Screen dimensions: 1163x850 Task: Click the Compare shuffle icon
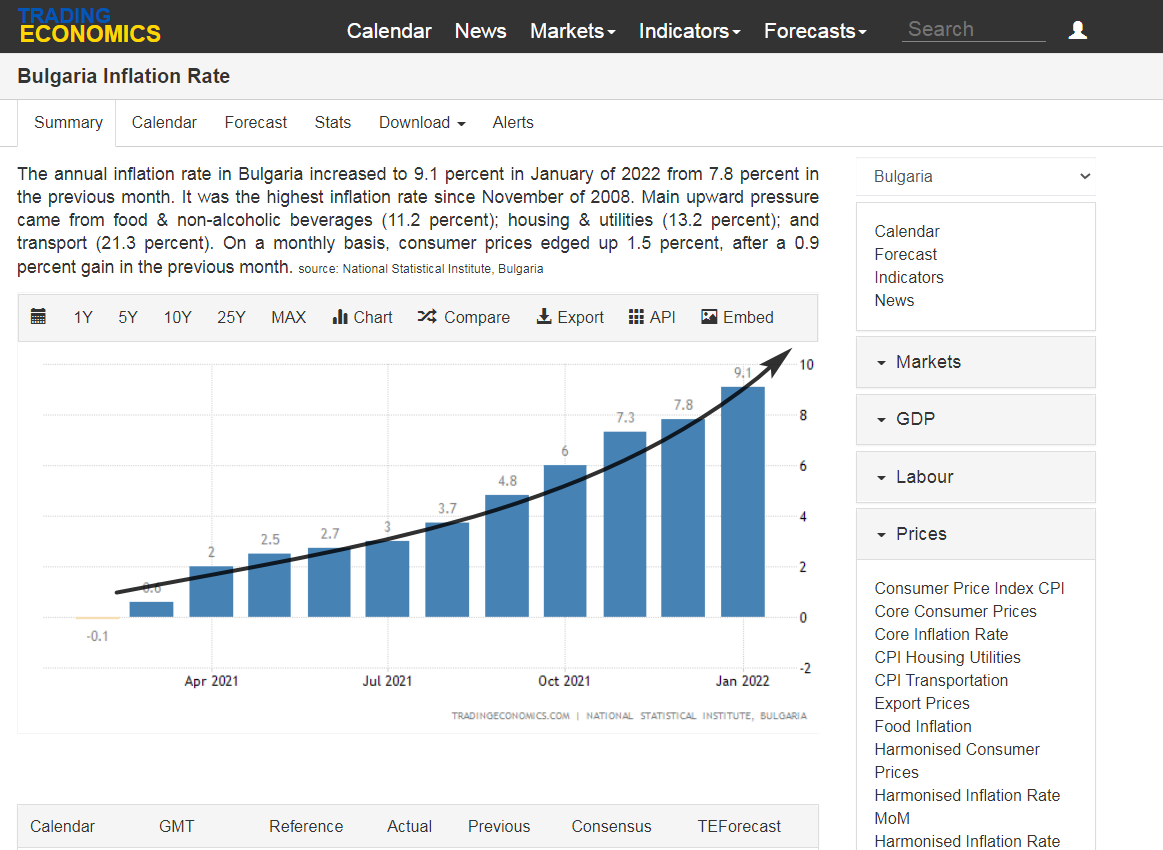427,317
